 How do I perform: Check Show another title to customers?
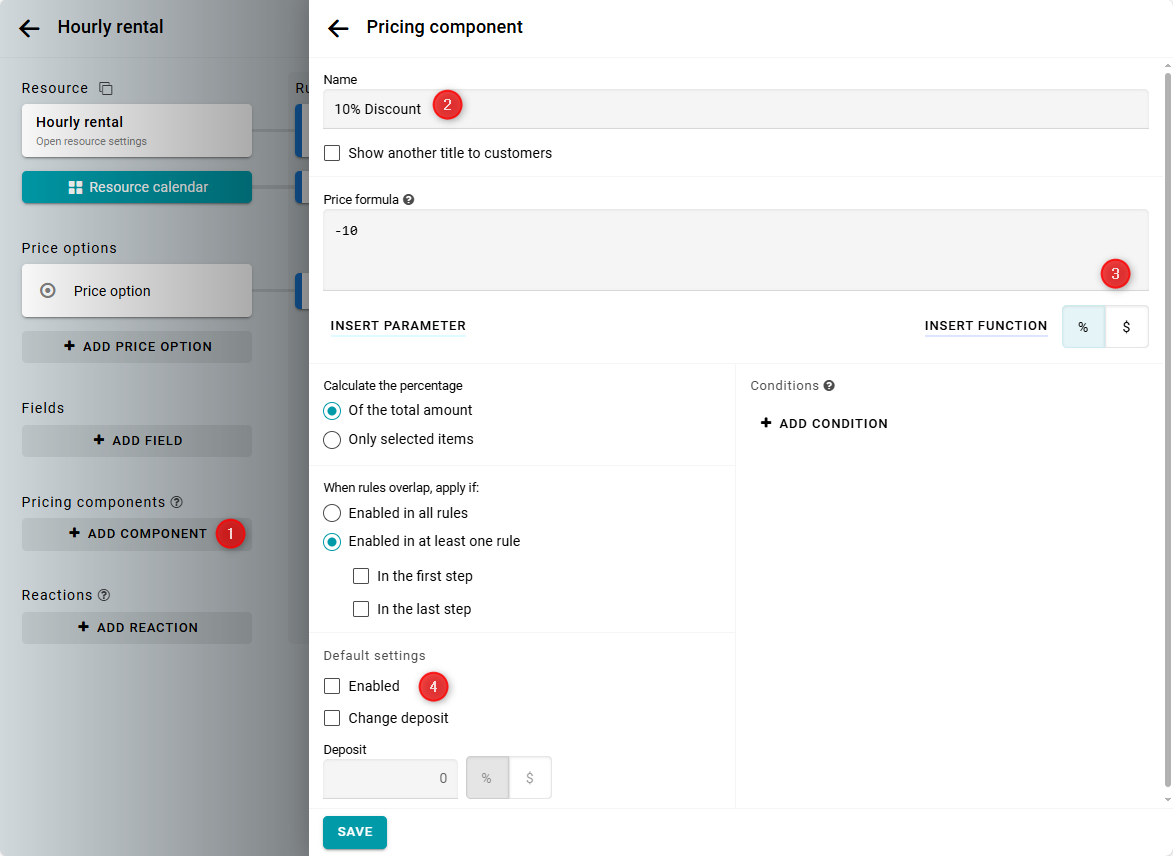332,153
